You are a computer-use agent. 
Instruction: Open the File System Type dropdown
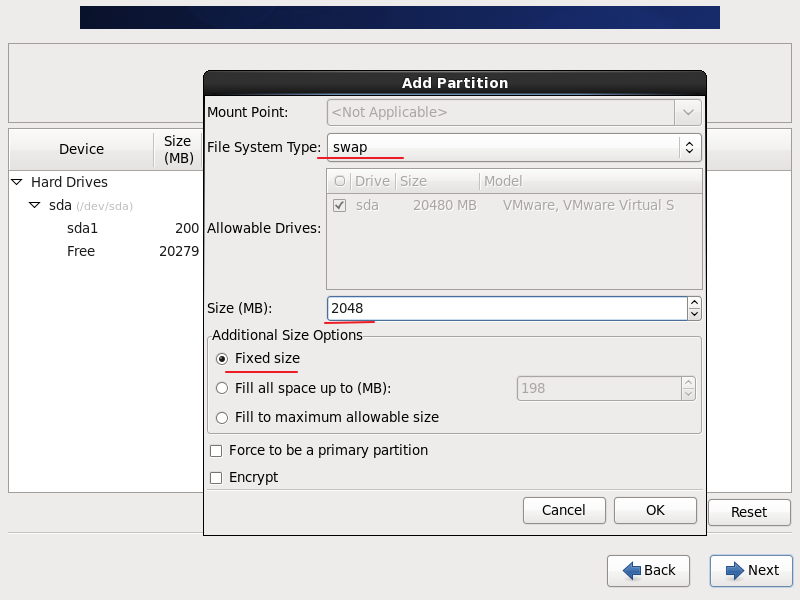click(514, 148)
